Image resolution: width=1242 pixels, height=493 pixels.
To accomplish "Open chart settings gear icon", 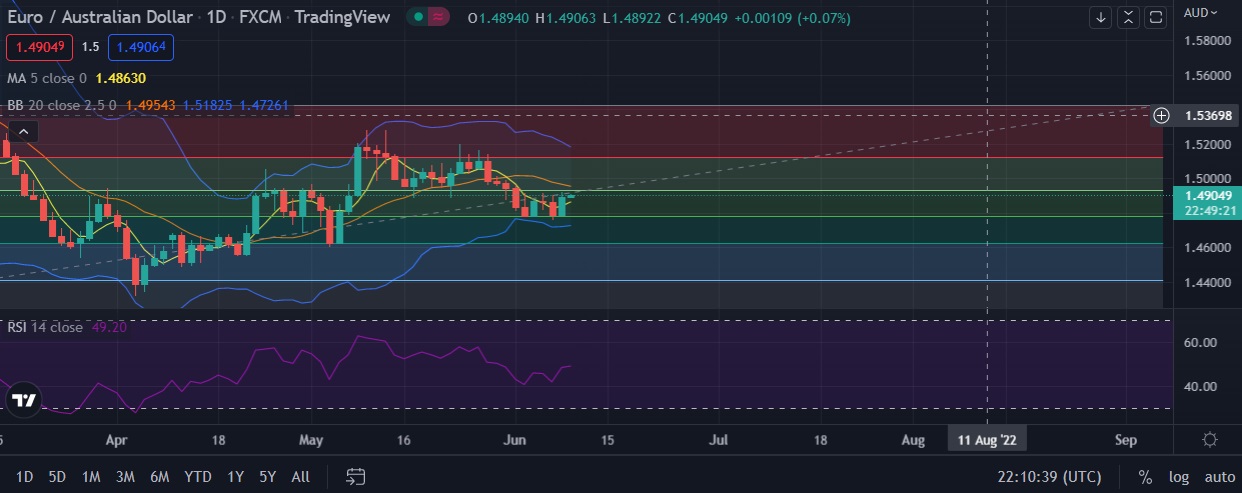I will [1210, 439].
